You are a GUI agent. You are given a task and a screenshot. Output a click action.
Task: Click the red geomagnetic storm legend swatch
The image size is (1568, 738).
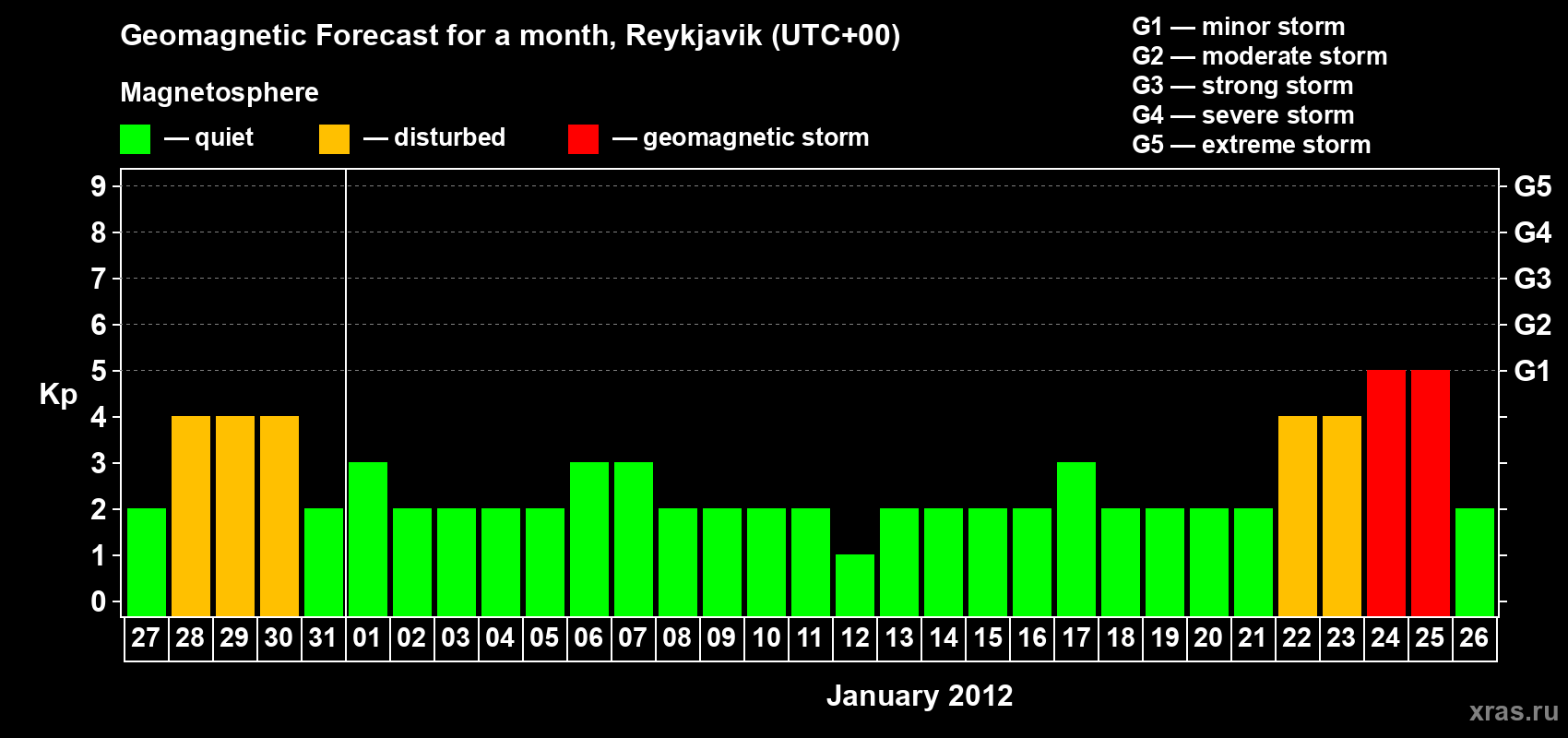pyautogui.click(x=583, y=139)
